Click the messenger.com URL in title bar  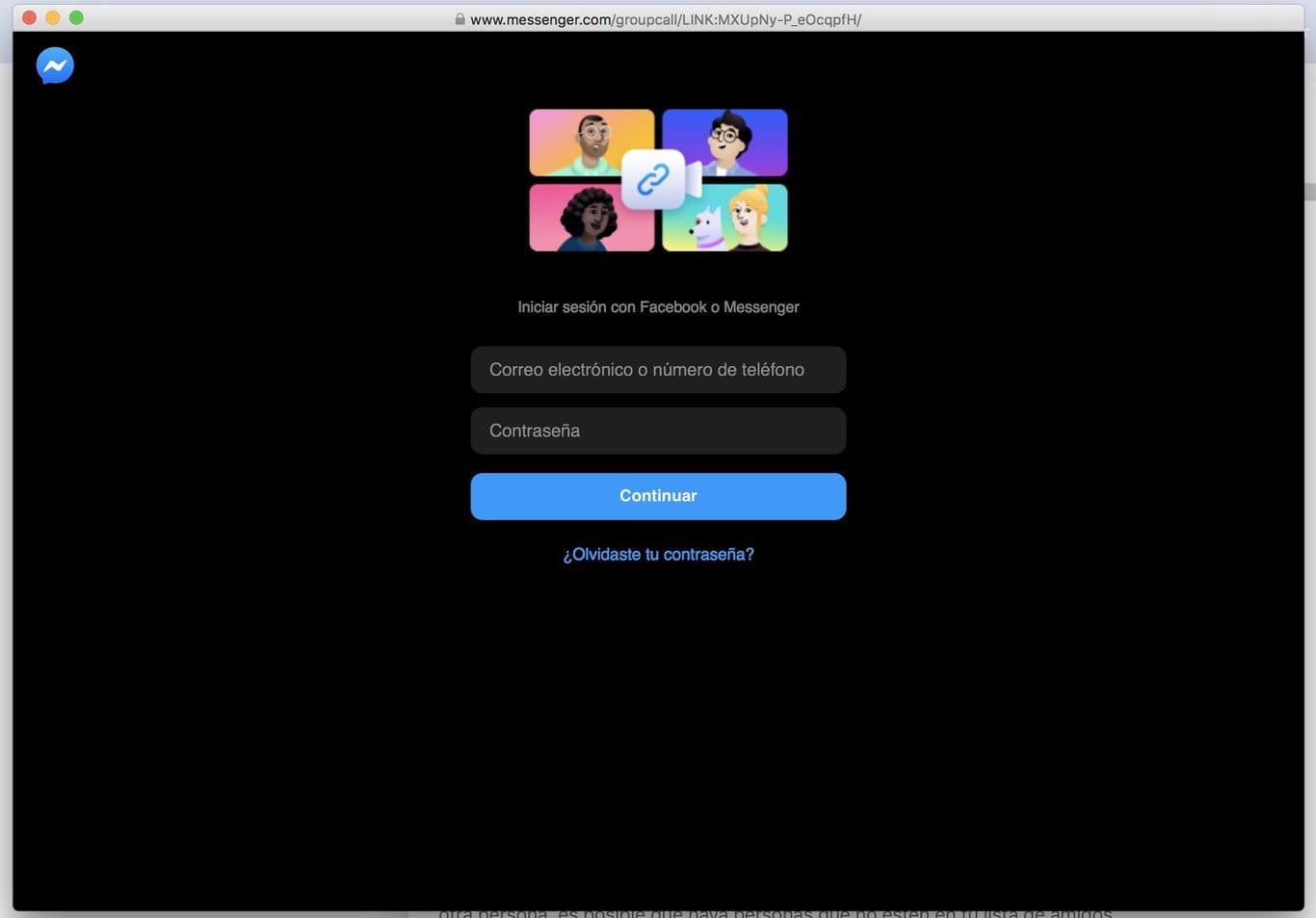(x=666, y=19)
